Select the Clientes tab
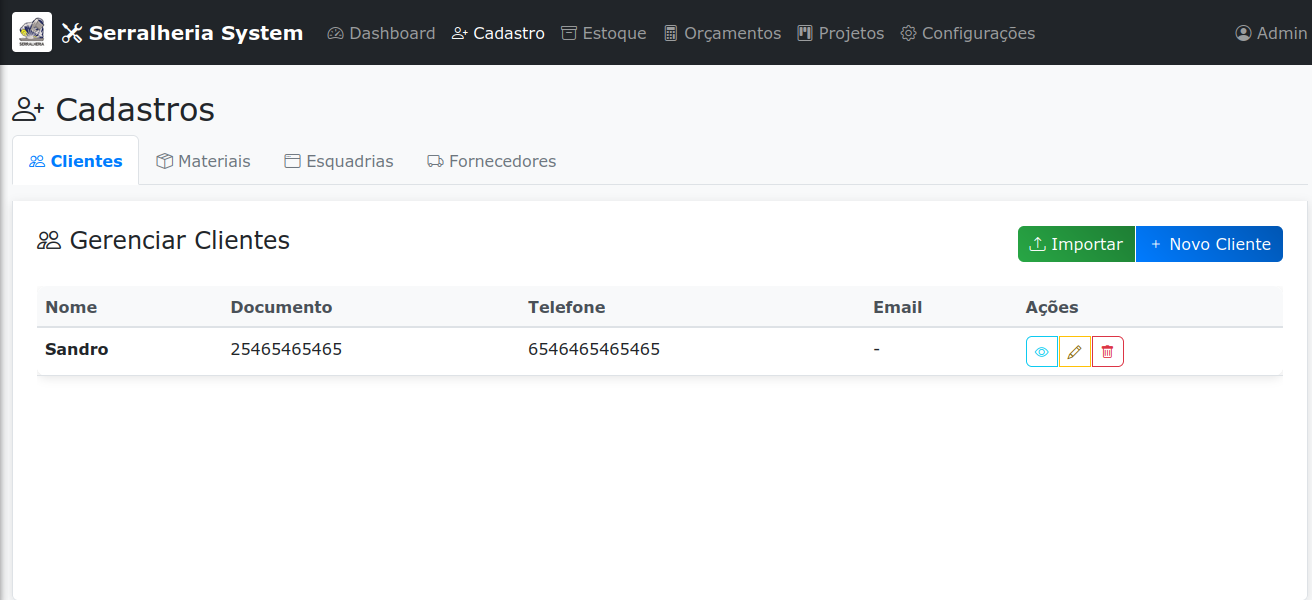The image size is (1312, 600). click(76, 161)
